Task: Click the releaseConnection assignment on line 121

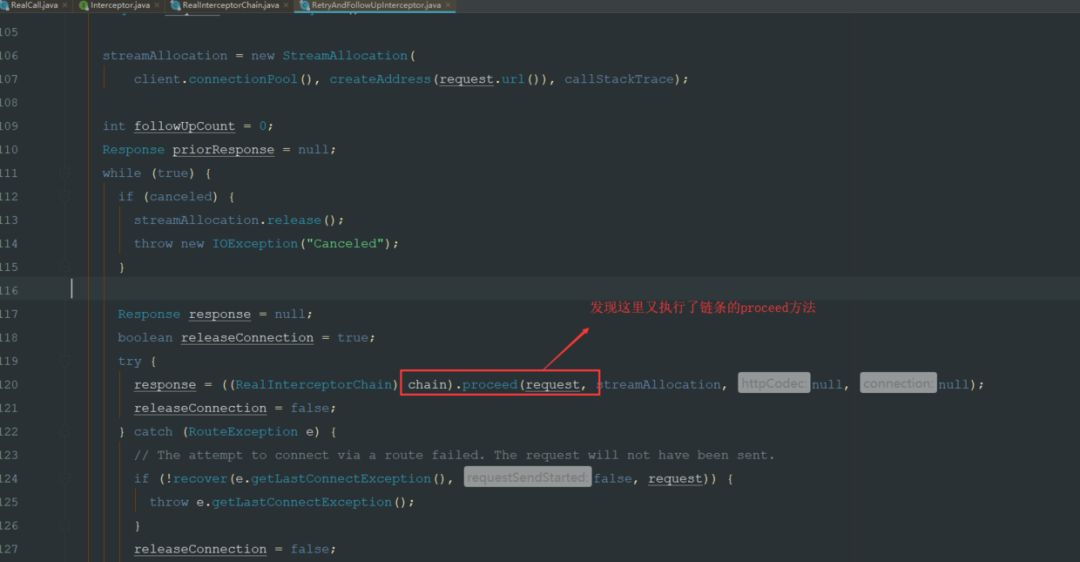Action: click(x=200, y=408)
